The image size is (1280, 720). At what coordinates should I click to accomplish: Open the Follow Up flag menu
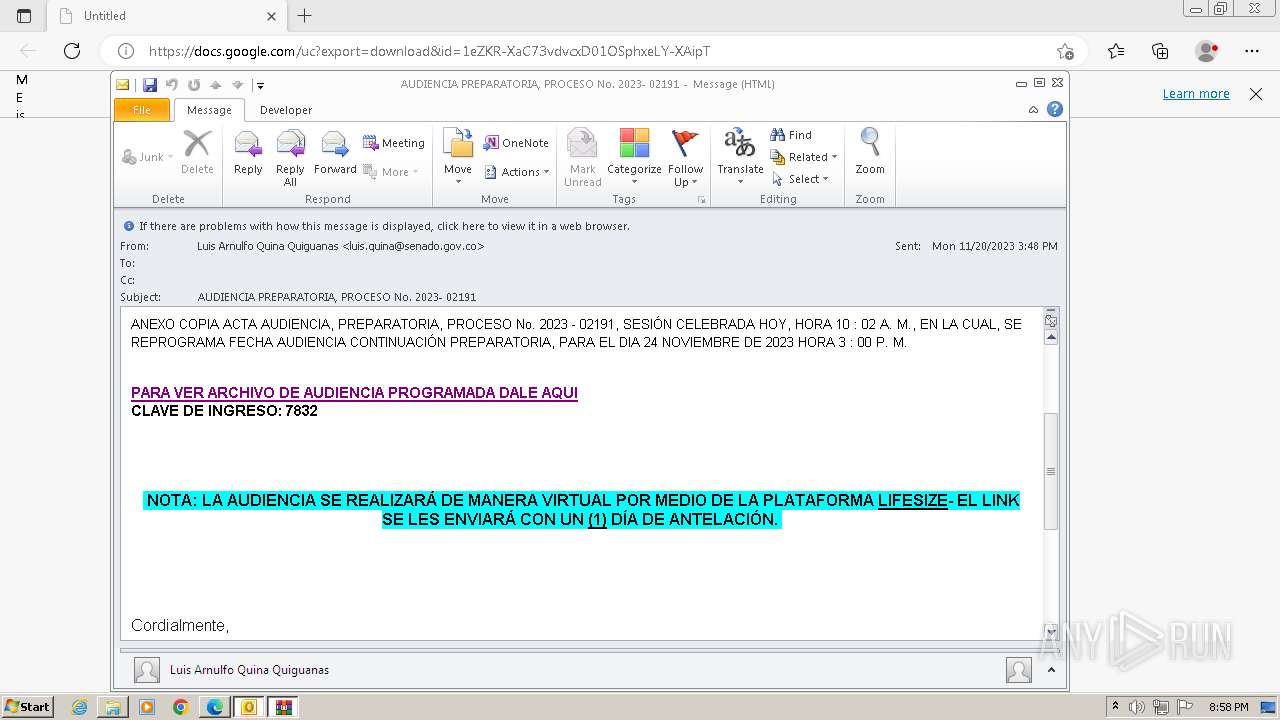(x=686, y=158)
